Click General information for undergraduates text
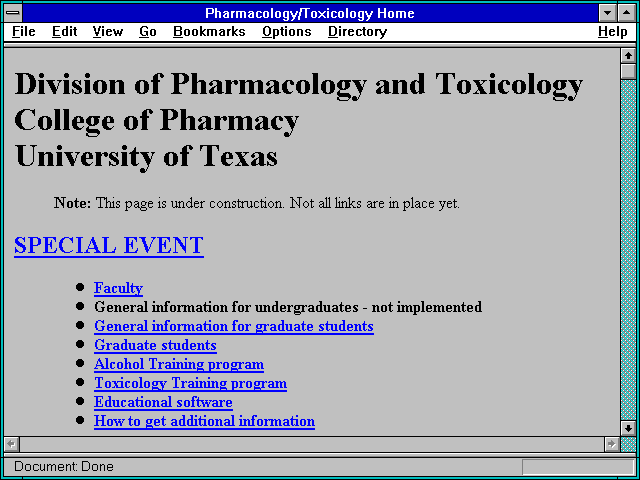Image resolution: width=640 pixels, height=480 pixels. pyautogui.click(x=288, y=307)
